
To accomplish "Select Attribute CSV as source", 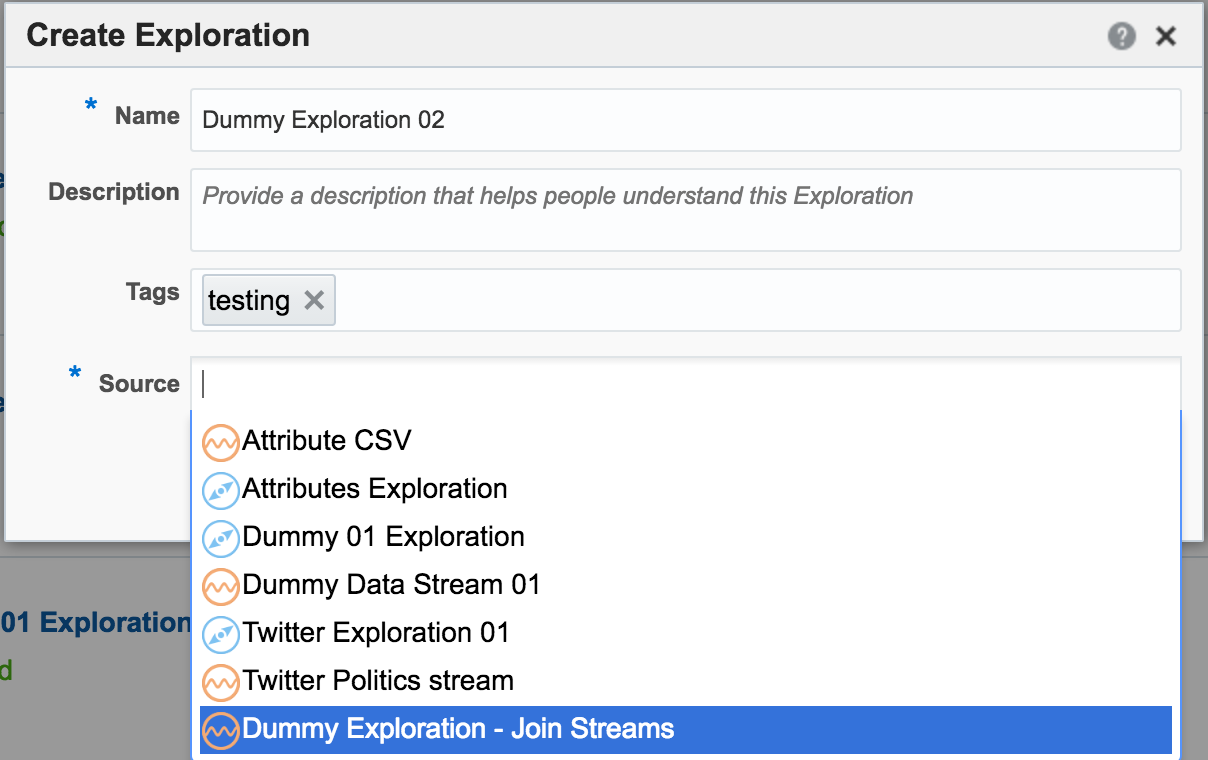I will (327, 441).
